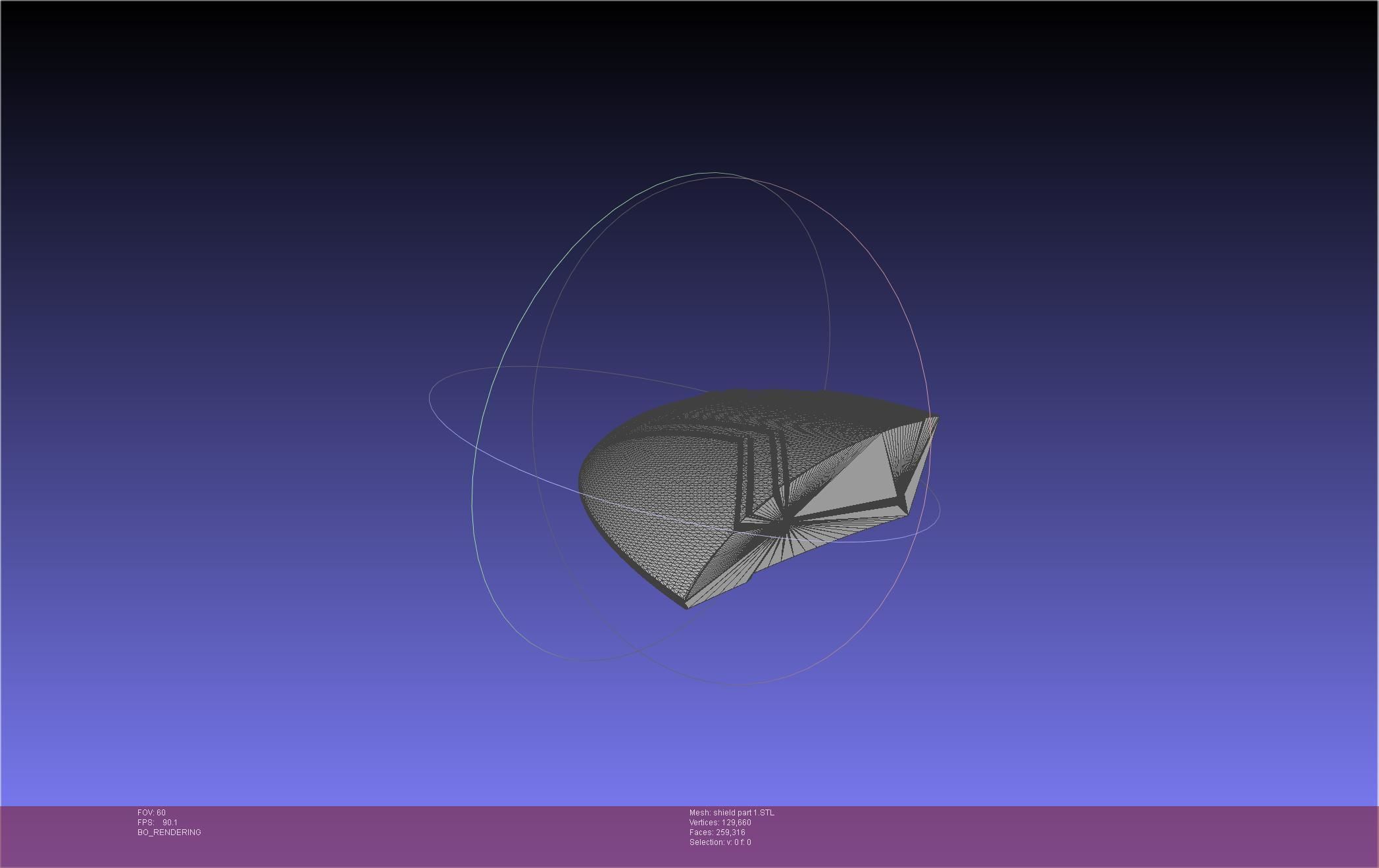This screenshot has width=1379, height=868.
Task: Click the 'Selection: v: 0 f: 0' text
Action: tap(720, 842)
